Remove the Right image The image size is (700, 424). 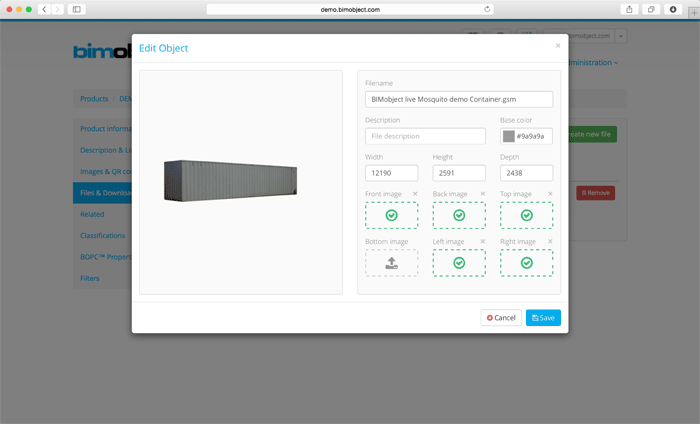click(549, 242)
